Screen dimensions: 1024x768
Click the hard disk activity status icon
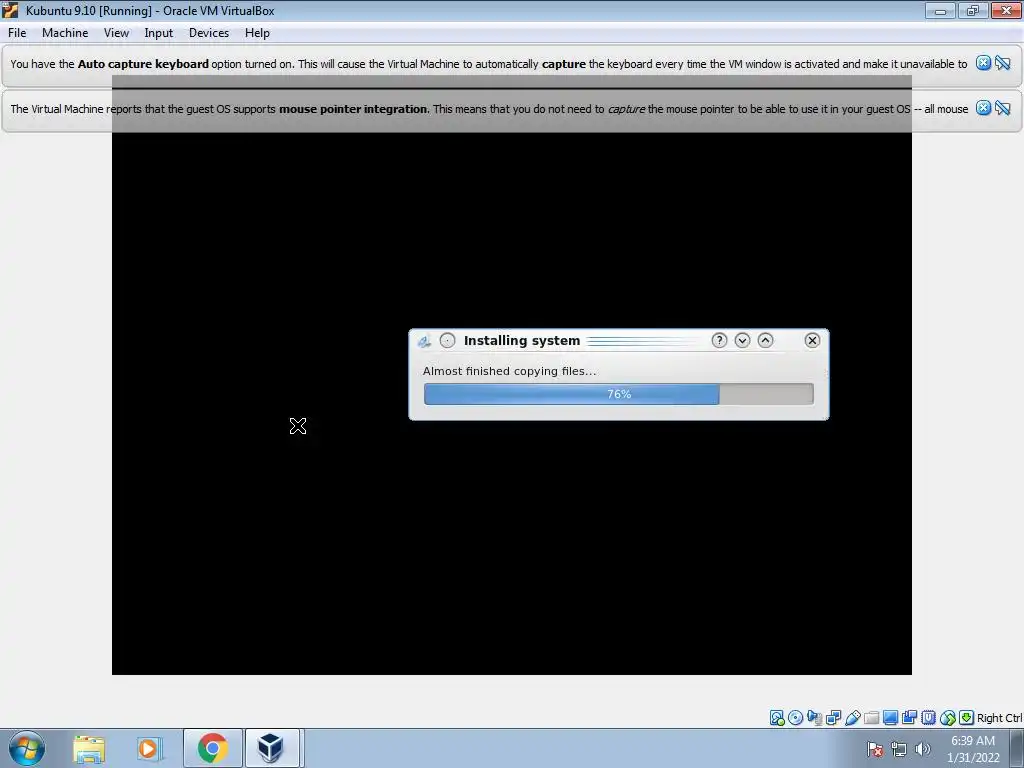776,718
